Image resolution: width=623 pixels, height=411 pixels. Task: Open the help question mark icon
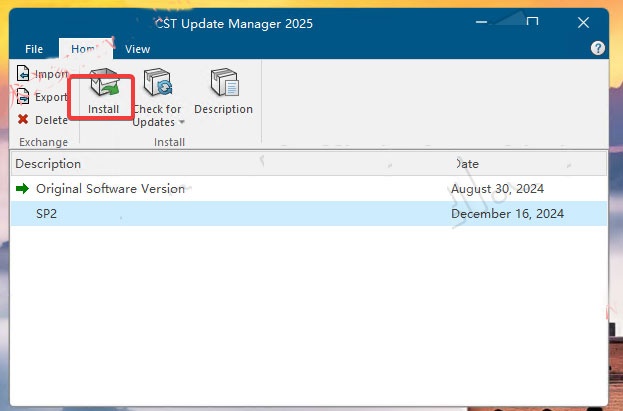coord(598,48)
